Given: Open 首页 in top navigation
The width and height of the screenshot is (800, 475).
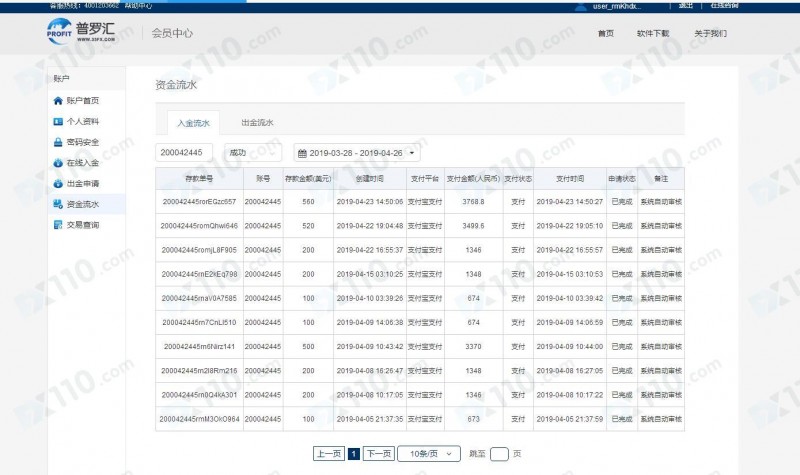Looking at the screenshot, I should click(606, 33).
